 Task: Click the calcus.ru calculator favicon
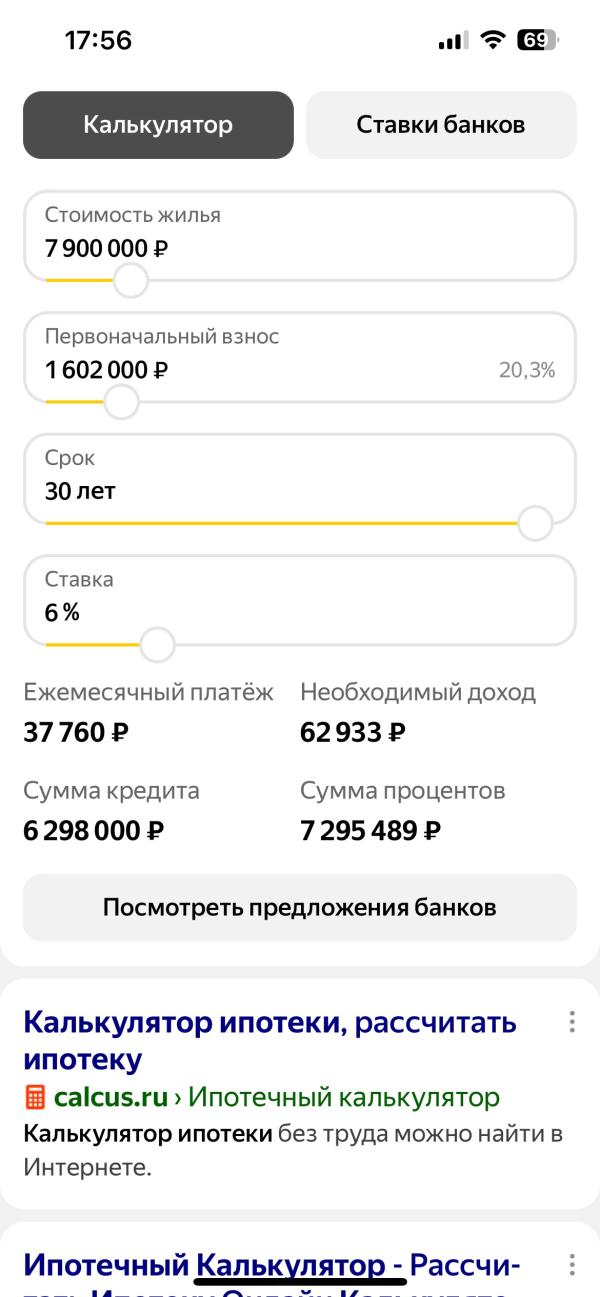[34, 1098]
